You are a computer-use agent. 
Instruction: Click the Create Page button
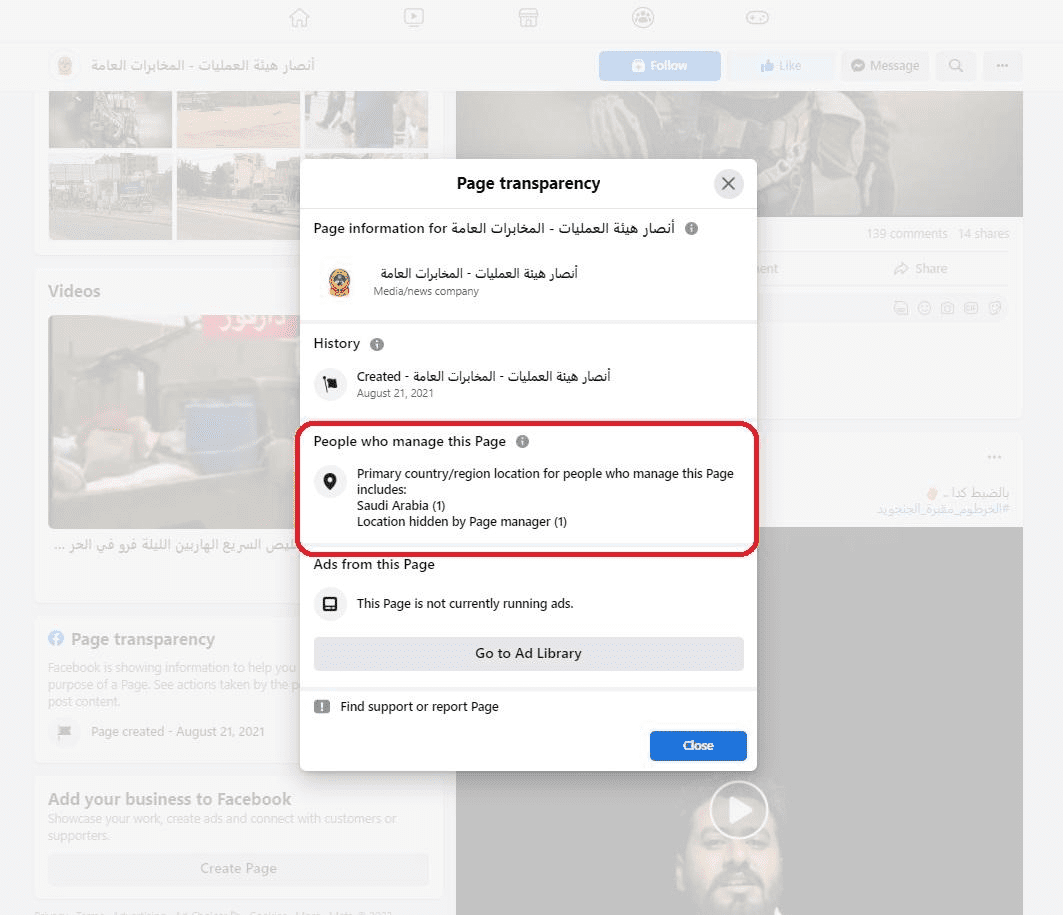tap(238, 869)
